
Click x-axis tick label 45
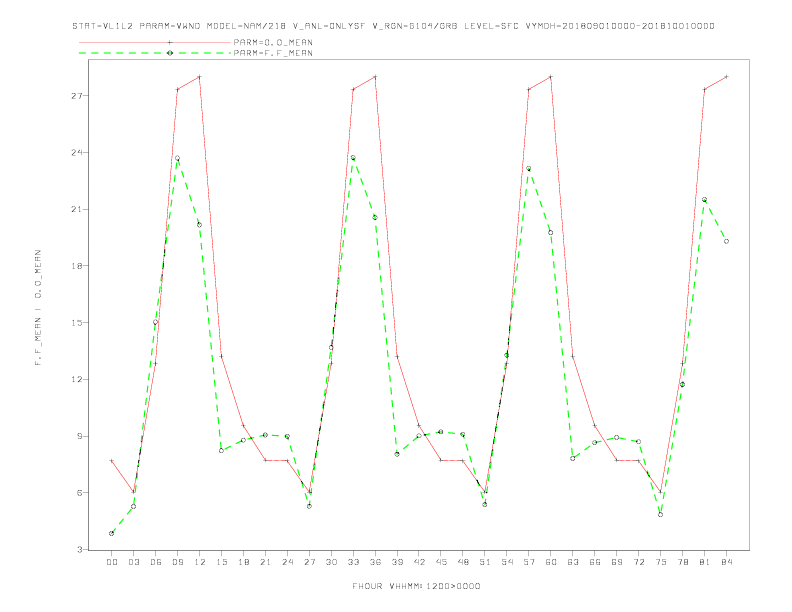pos(441,562)
